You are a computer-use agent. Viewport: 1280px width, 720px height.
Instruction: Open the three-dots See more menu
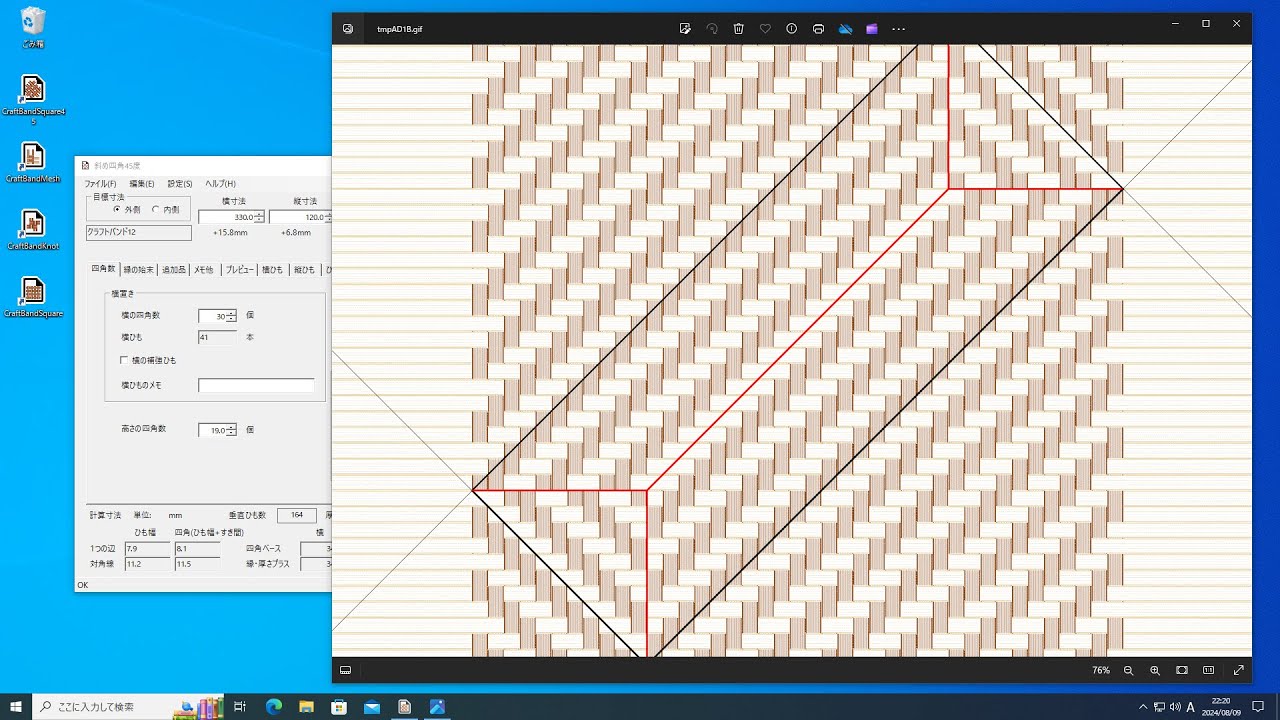pyautogui.click(x=898, y=29)
